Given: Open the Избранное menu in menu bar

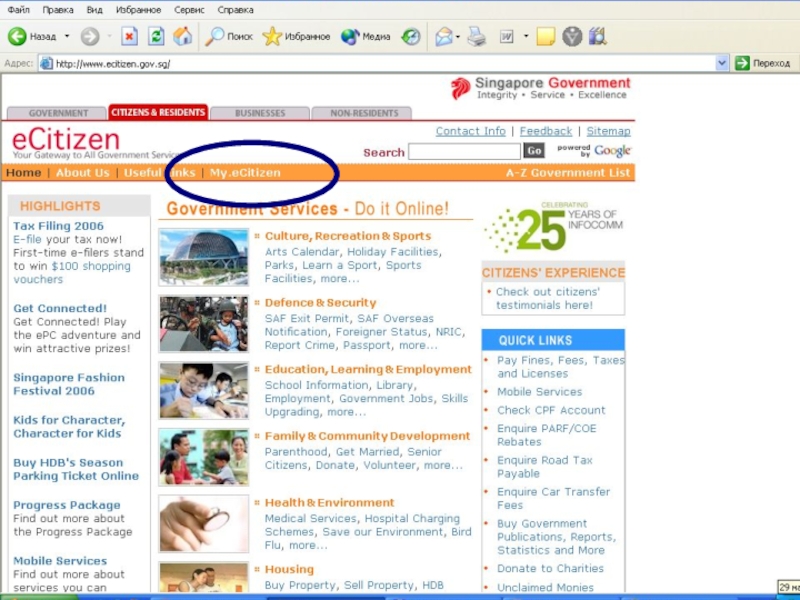Looking at the screenshot, I should 138,10.
